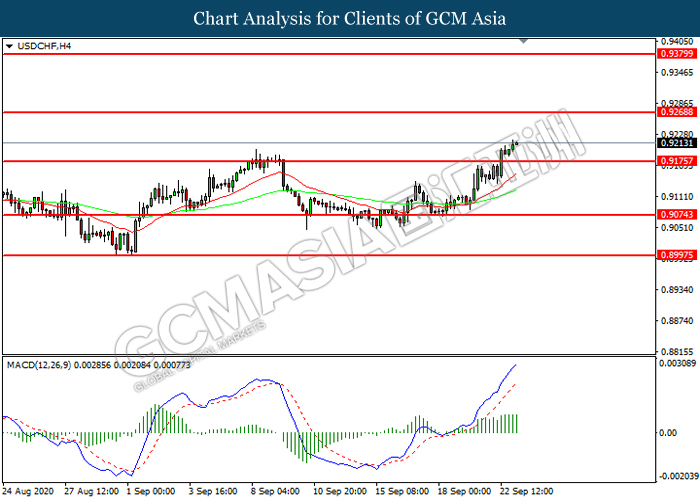This screenshot has height=500, width=700.
Task: Click the current price tag 0.92131
Action: [x=677, y=143]
